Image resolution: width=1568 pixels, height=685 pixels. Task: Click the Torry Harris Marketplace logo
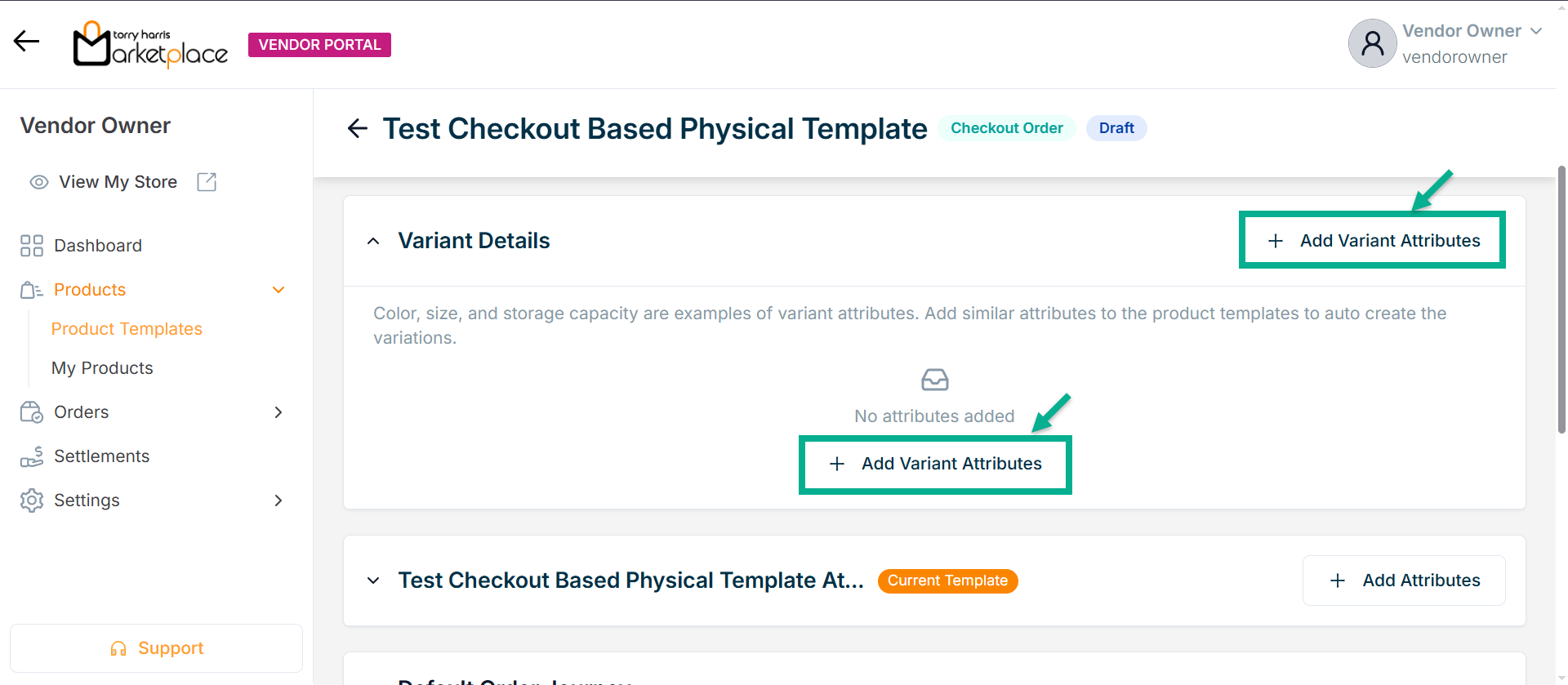(x=150, y=45)
